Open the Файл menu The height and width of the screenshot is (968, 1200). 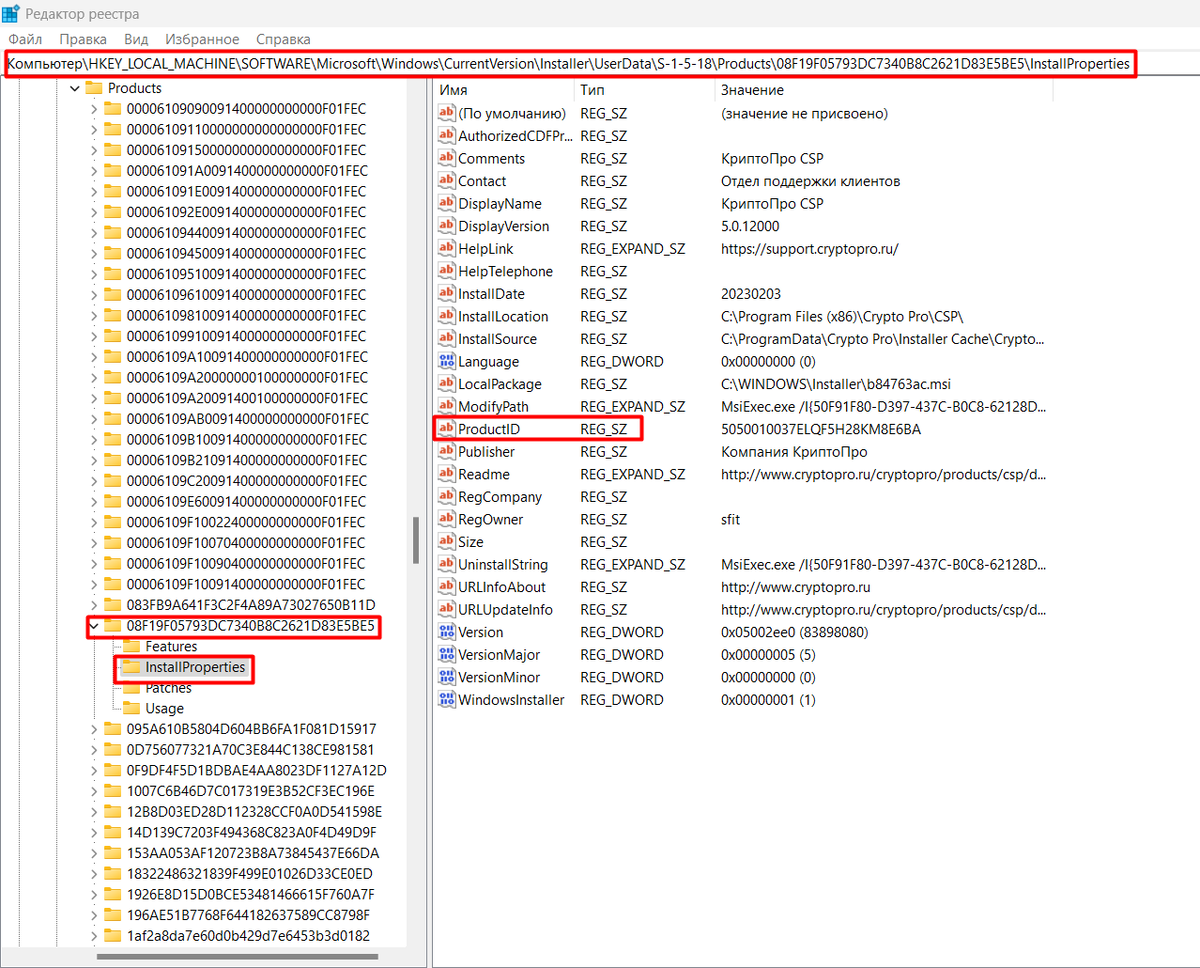click(x=25, y=39)
